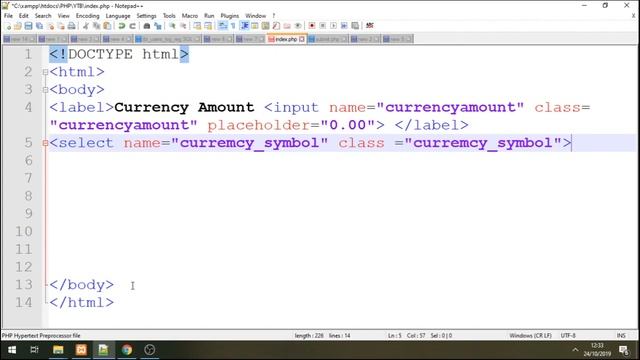The height and width of the screenshot is (360, 640).
Task: Collapse the select fold marker on line 5
Action: (45, 143)
